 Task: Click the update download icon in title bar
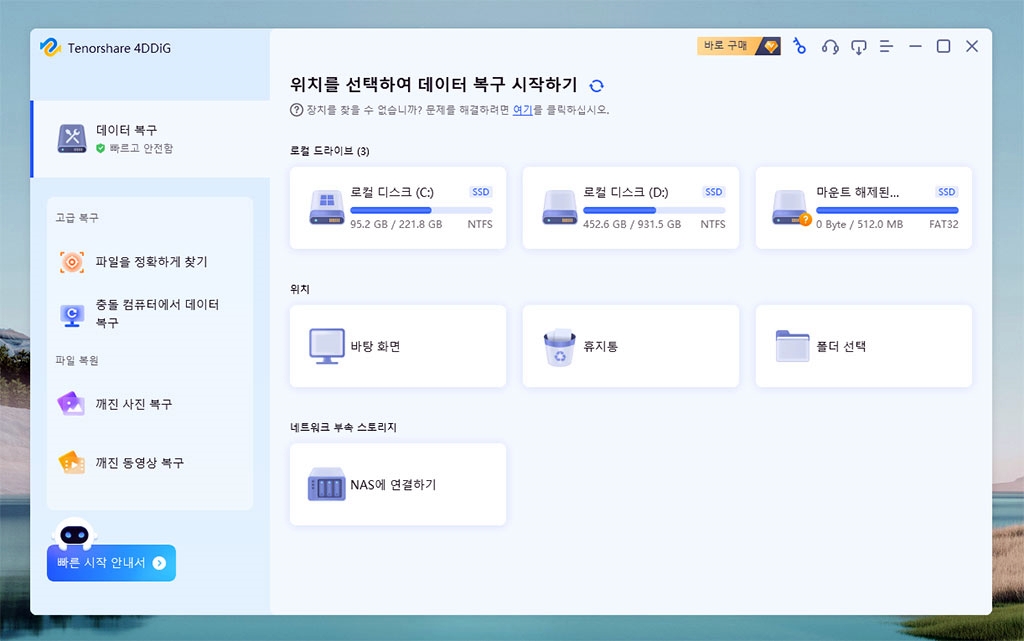click(858, 47)
